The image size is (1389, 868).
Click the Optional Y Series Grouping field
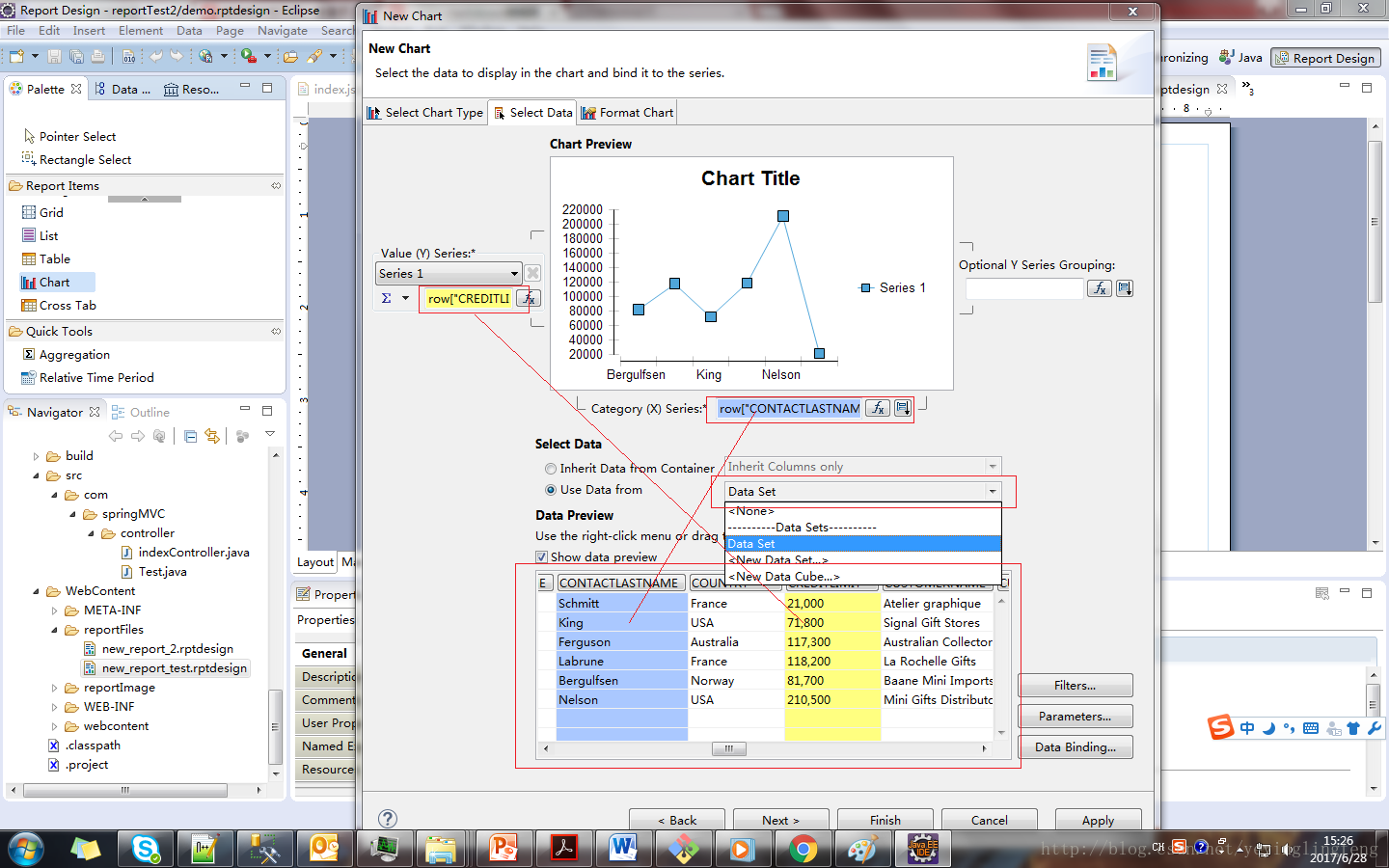(x=1024, y=288)
